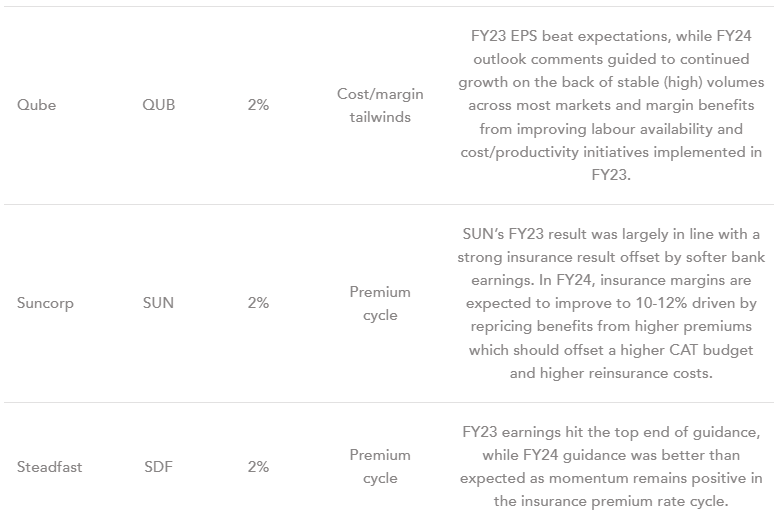This screenshot has width=774, height=523.
Task: Click the Qube company name
Action: 37,105
